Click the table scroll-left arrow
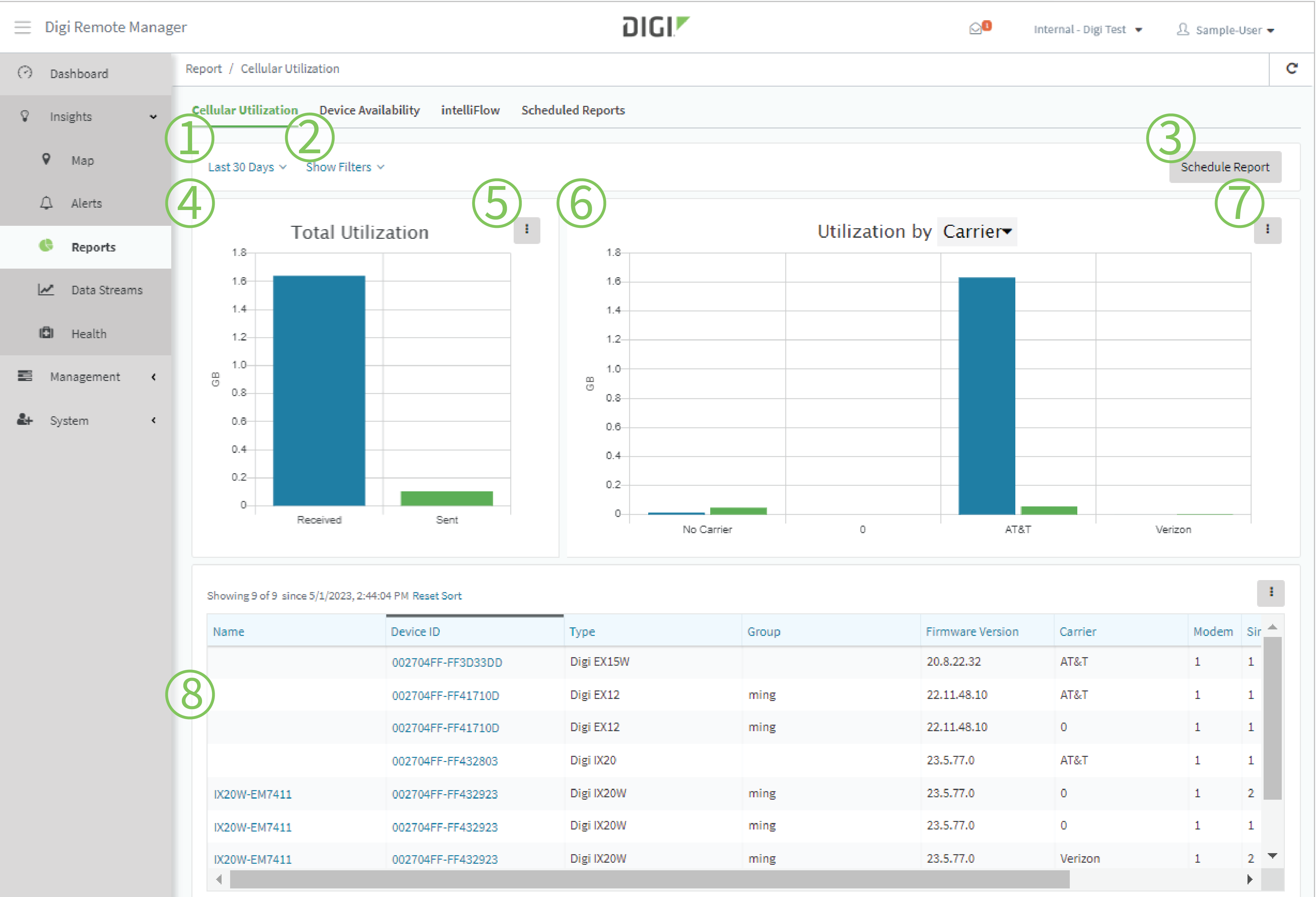 (219, 880)
